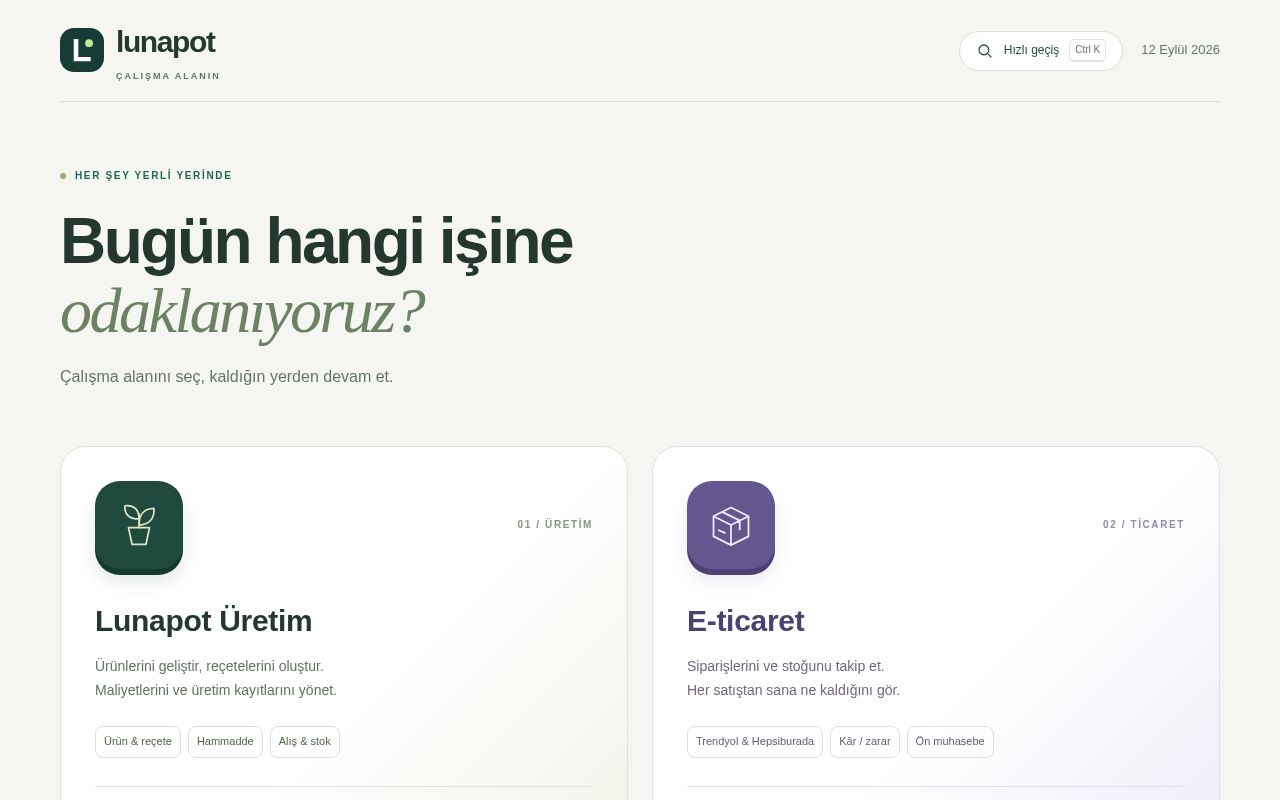1280x800 pixels.
Task: Click the lunapot brand name
Action: 166,42
